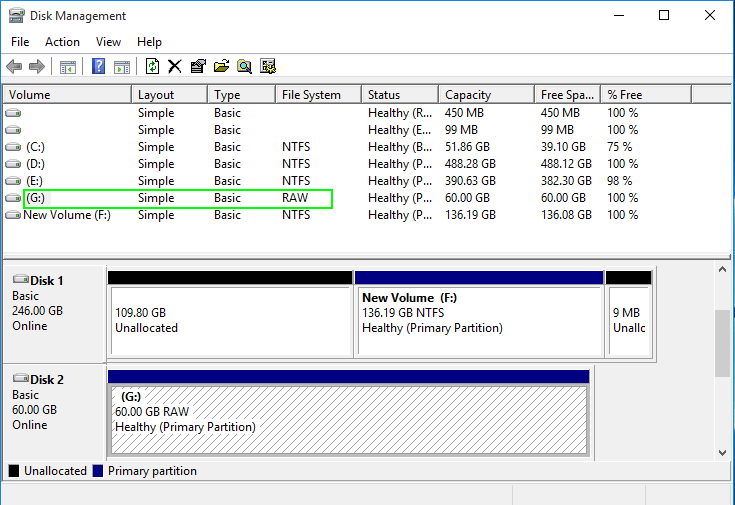Viewport: 735px width, 505px height.
Task: Sort by the File System column header
Action: click(318, 95)
